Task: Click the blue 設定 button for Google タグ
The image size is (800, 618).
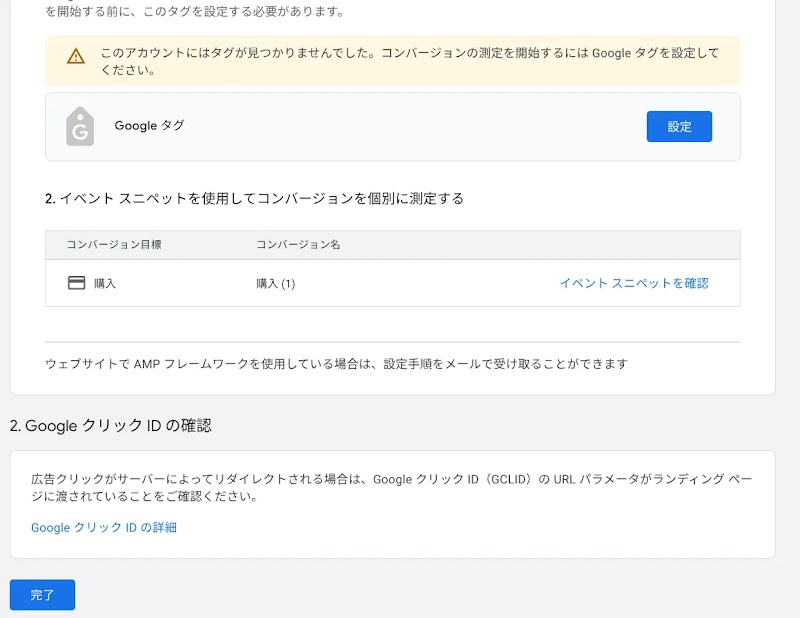Action: pyautogui.click(x=679, y=127)
